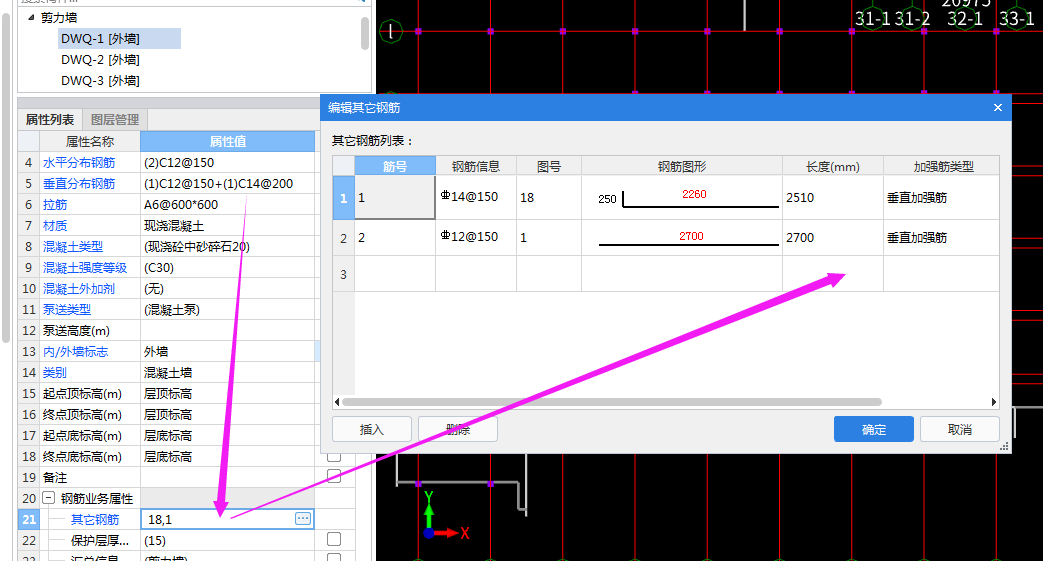Switch to the 图层管理 tab

point(114,120)
